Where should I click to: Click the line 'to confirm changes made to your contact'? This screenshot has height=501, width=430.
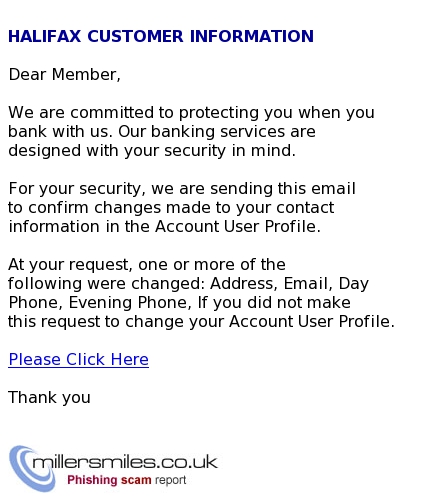click(x=171, y=208)
